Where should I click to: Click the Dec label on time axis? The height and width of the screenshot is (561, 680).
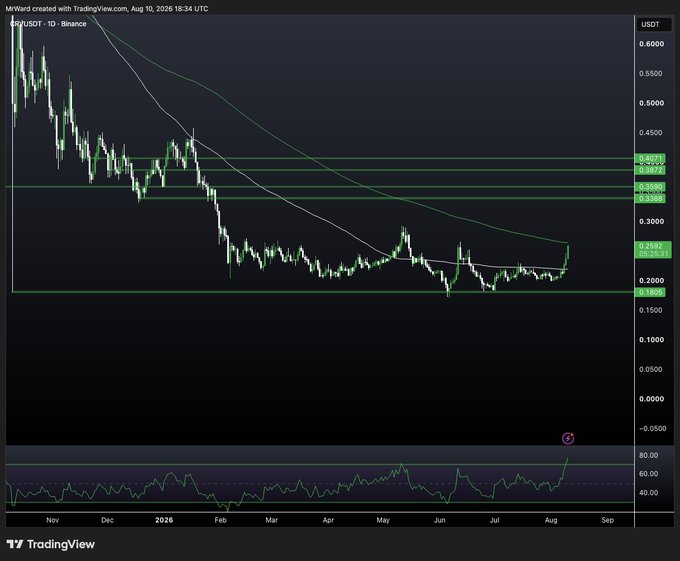pyautogui.click(x=107, y=520)
